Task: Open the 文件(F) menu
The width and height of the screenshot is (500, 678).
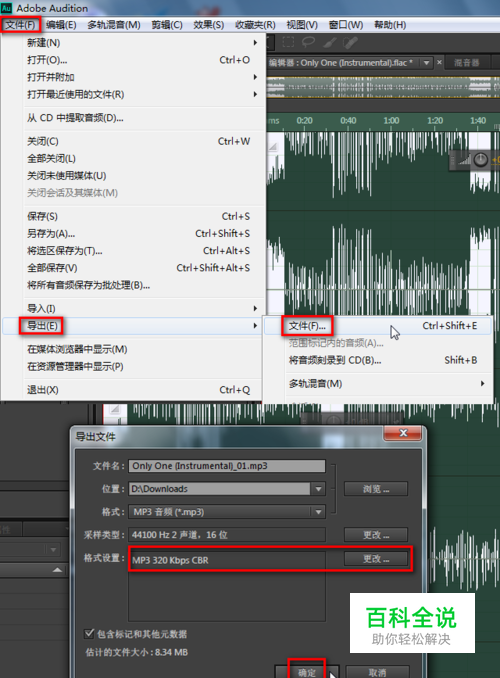Action: click(x=20, y=25)
